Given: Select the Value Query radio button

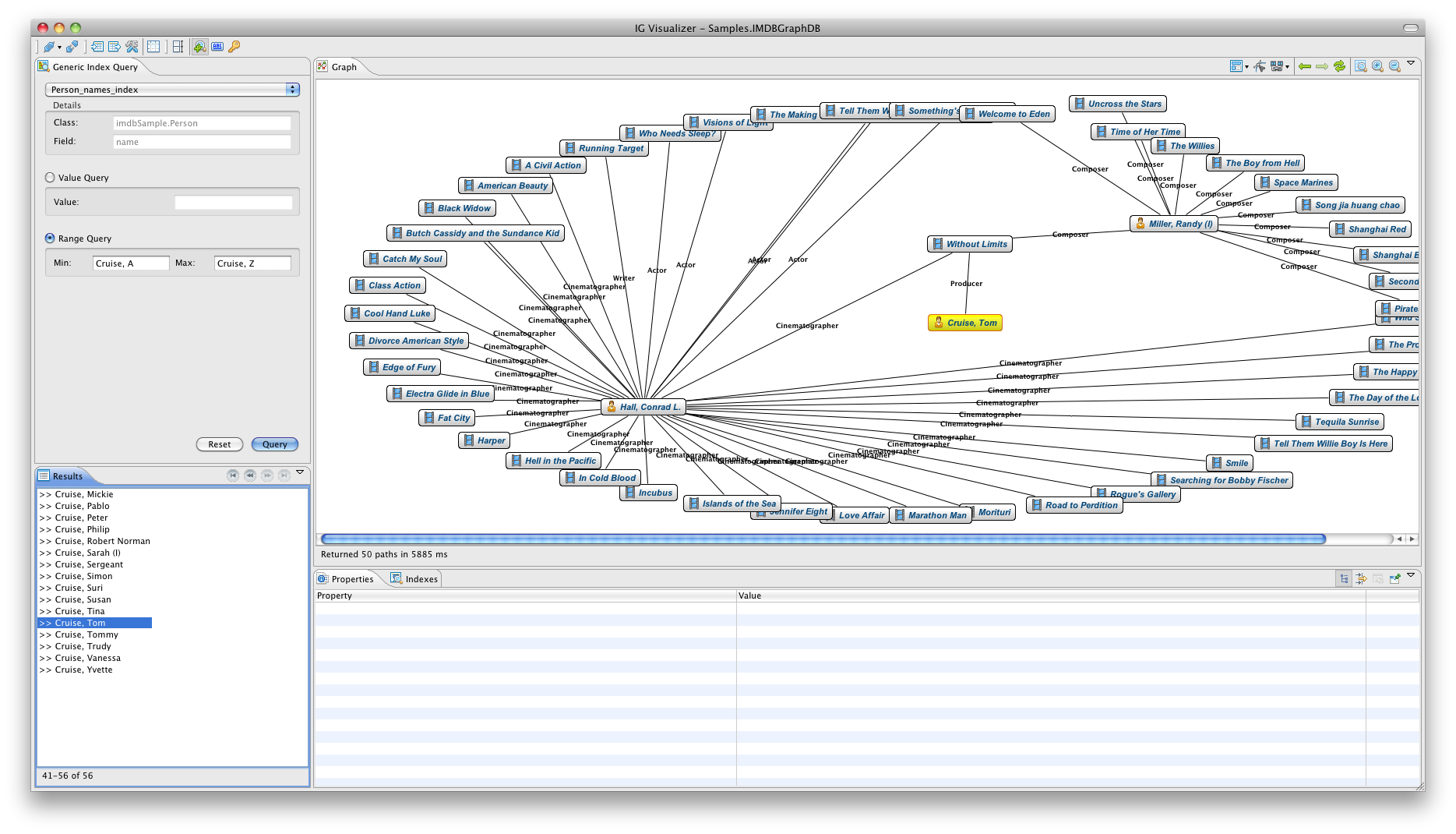Looking at the screenshot, I should click(51, 178).
